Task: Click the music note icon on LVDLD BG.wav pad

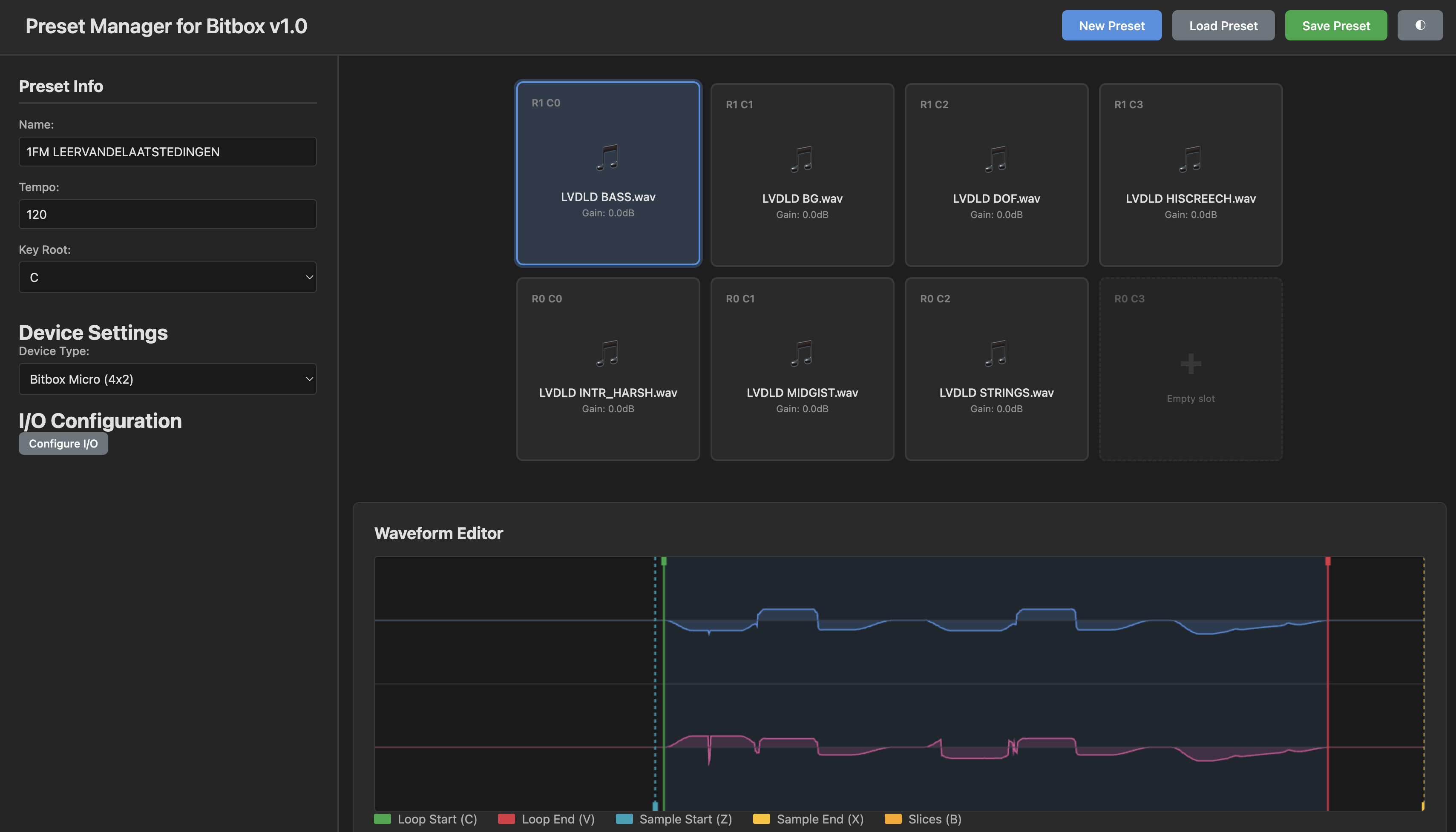Action: tap(802, 159)
